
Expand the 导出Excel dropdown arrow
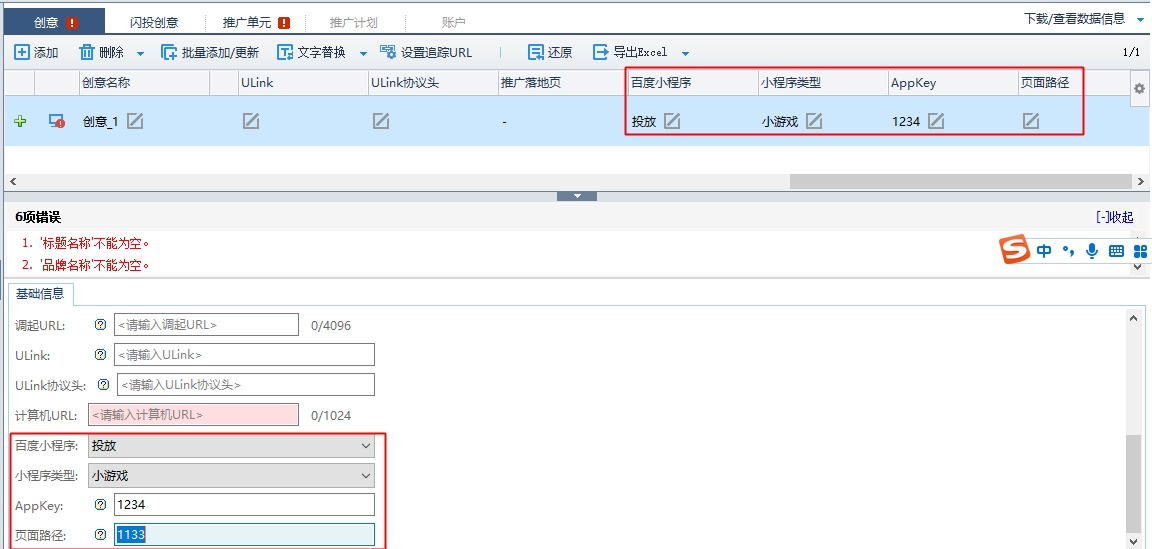click(x=685, y=53)
